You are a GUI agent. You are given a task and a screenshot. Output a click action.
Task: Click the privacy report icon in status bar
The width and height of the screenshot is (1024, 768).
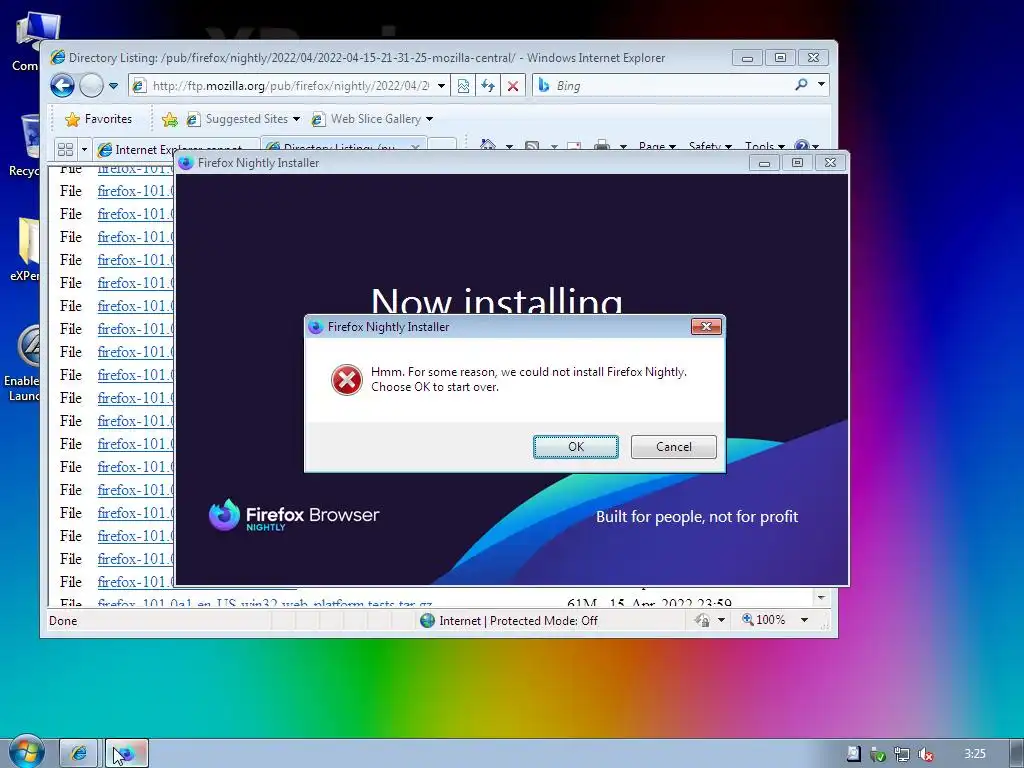click(x=702, y=620)
